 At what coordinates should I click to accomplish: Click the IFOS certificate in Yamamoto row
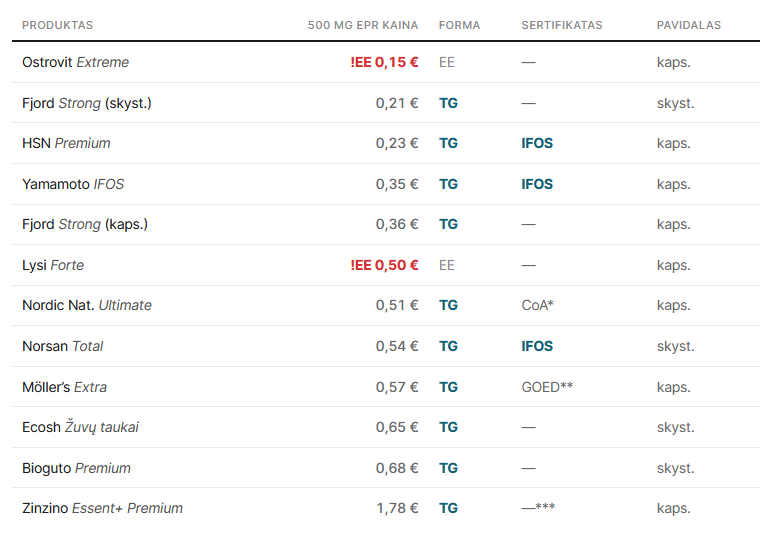[537, 184]
